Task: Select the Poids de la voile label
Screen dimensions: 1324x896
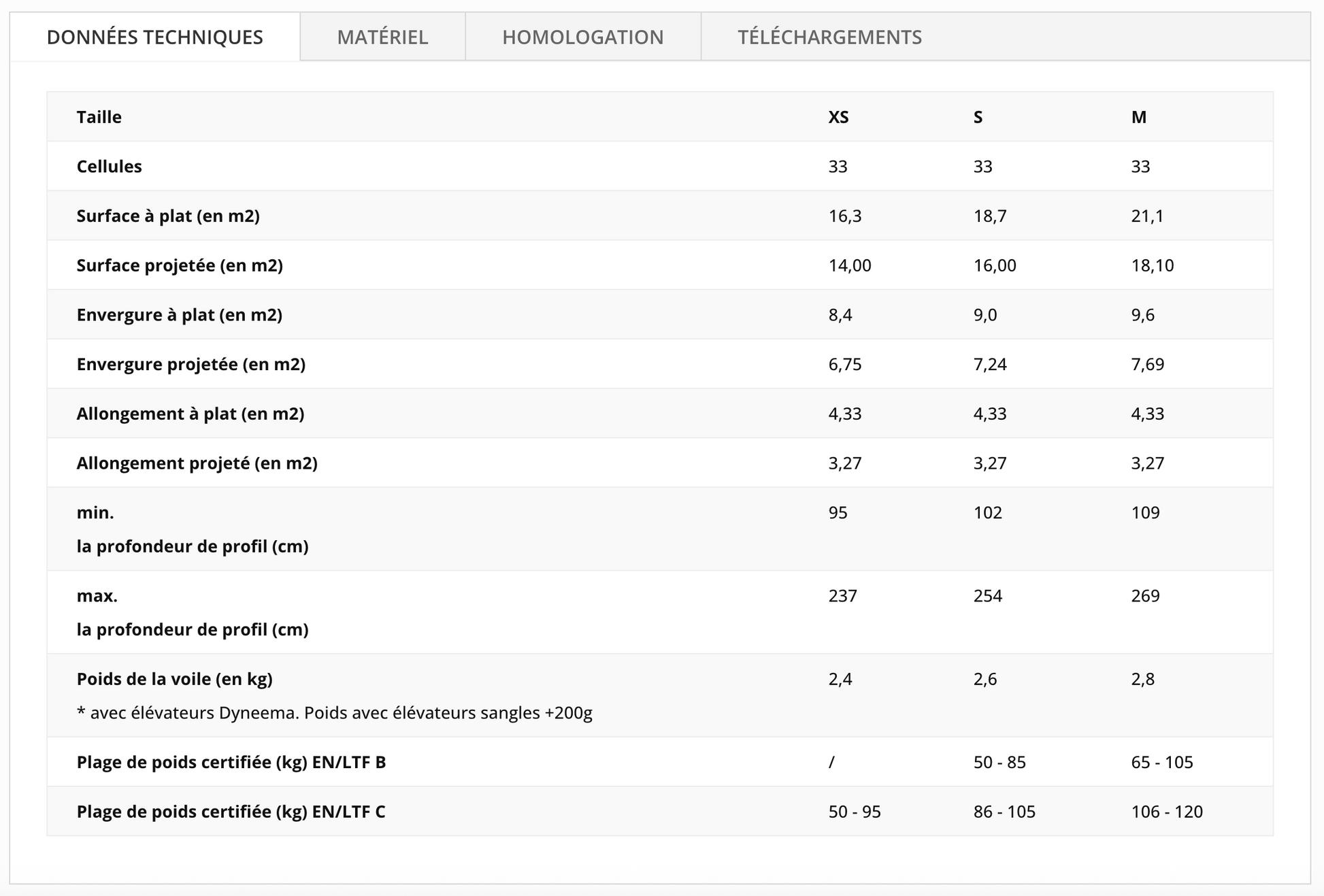Action: (x=174, y=679)
